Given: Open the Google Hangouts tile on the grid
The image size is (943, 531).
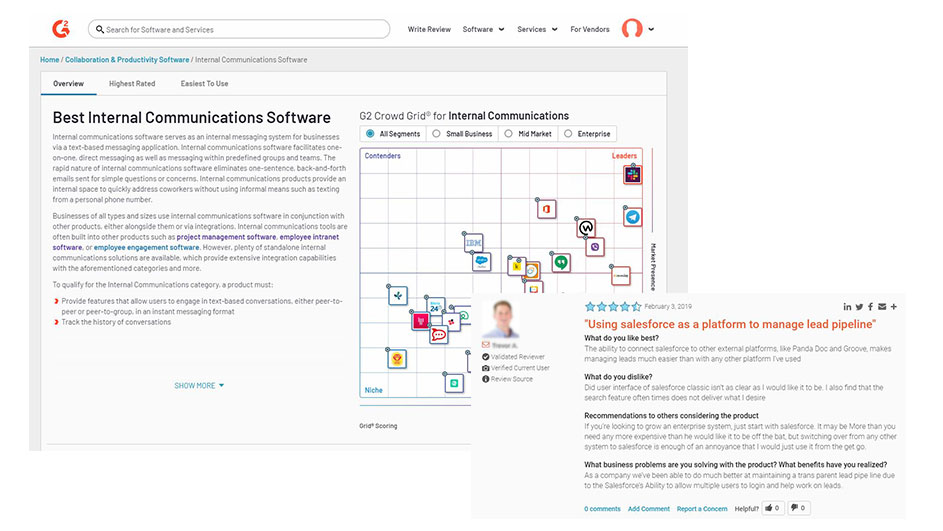Looking at the screenshot, I should pyautogui.click(x=561, y=263).
